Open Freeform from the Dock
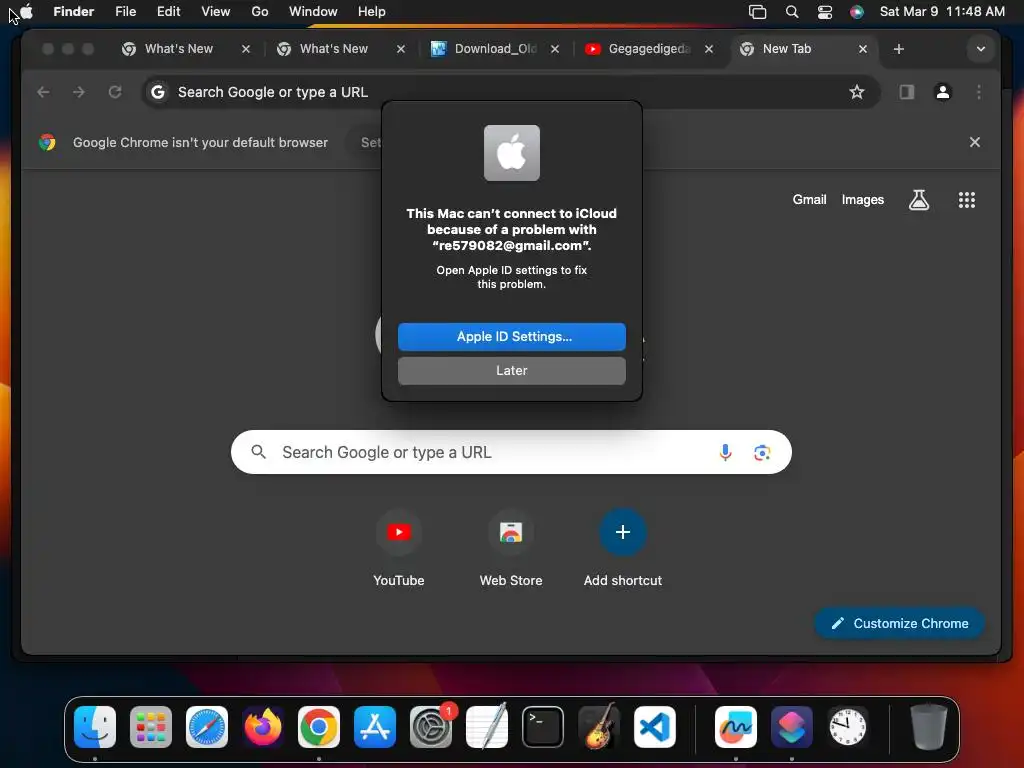1024x768 pixels. (735, 727)
